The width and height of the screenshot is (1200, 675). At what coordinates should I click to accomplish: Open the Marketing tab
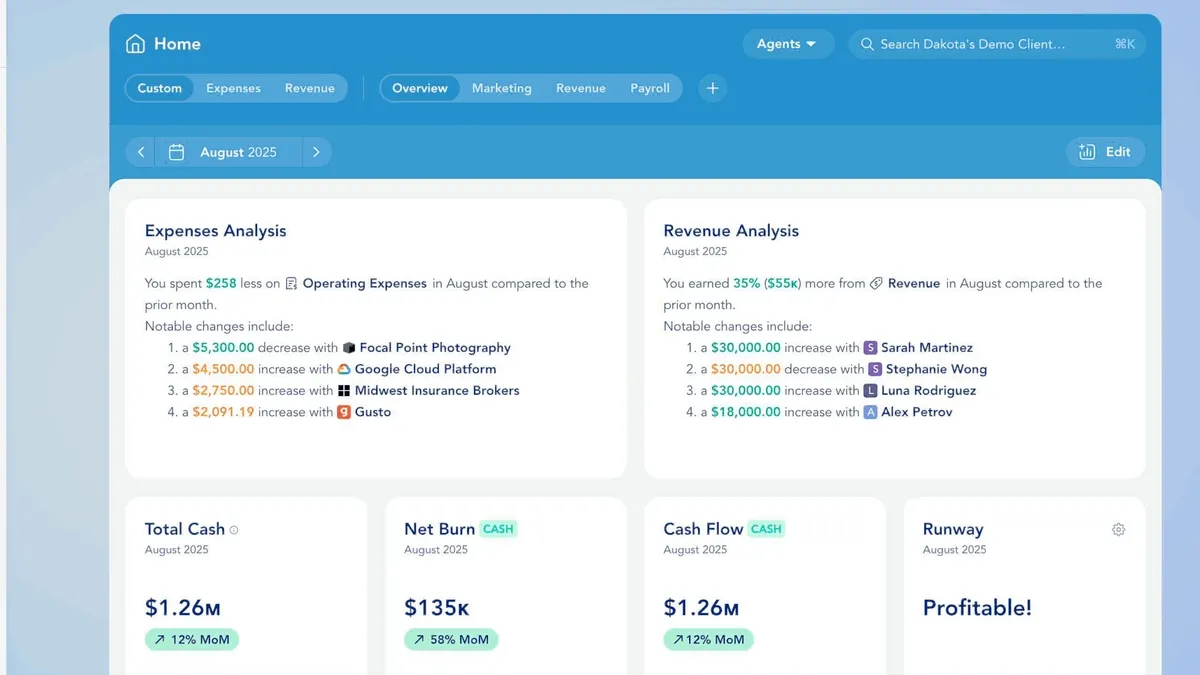(501, 88)
